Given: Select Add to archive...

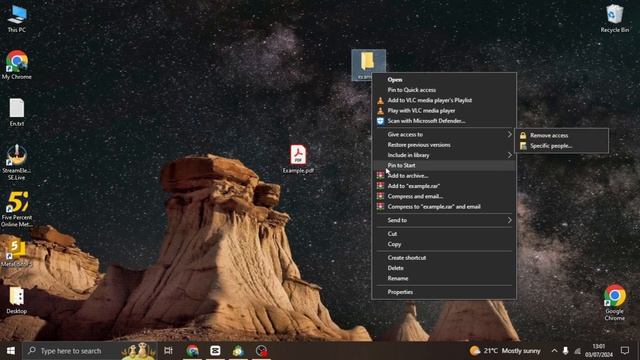Looking at the screenshot, I should [444, 176].
